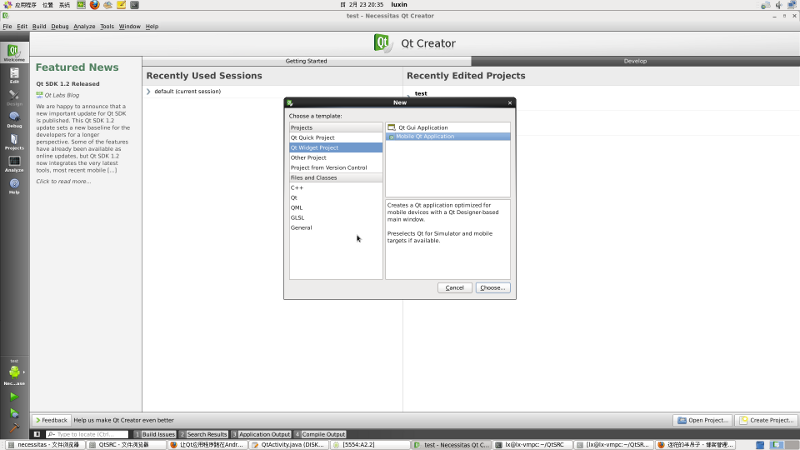
Task: Click the 'Type to locate' search field
Action: (x=87, y=434)
